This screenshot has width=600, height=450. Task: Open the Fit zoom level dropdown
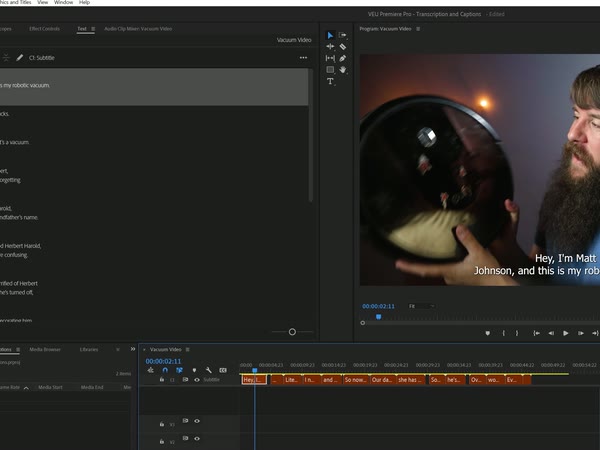[422, 306]
